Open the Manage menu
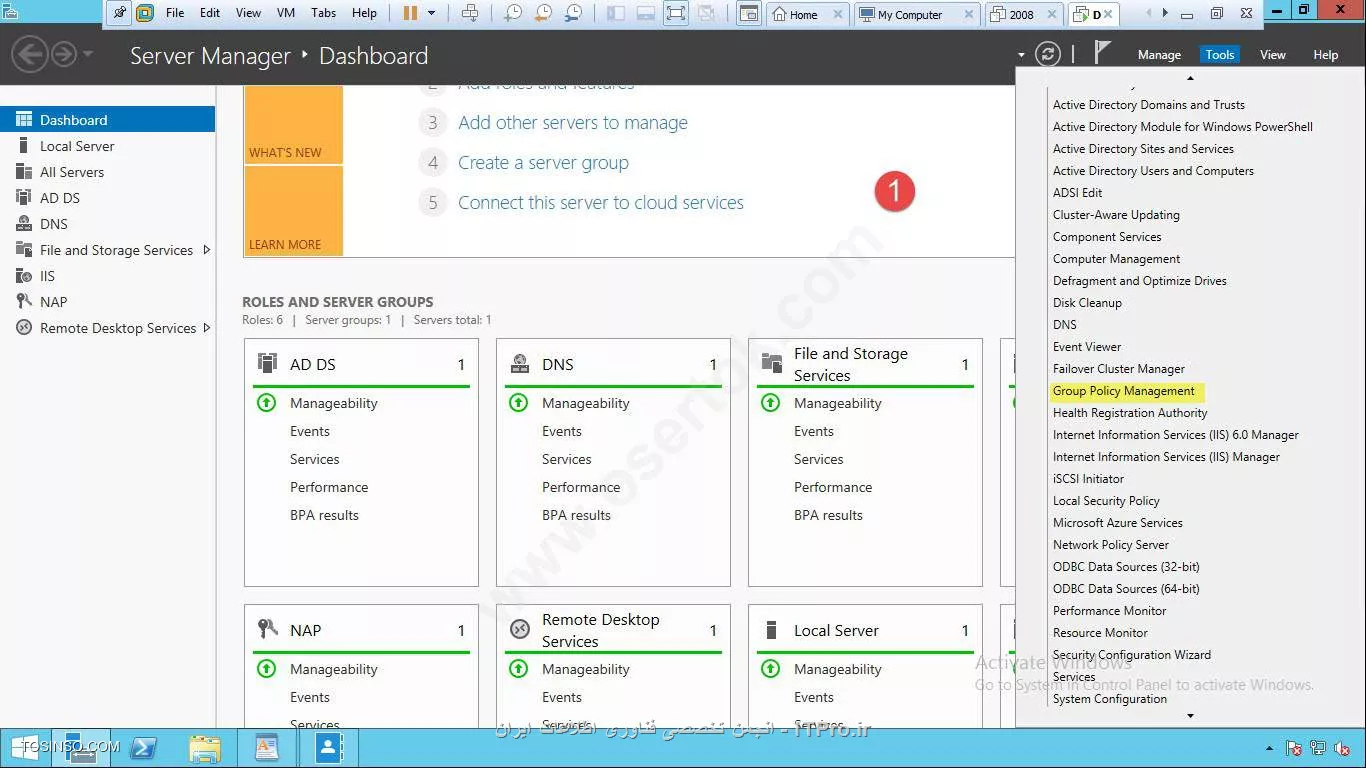The image size is (1366, 768). (x=1159, y=55)
